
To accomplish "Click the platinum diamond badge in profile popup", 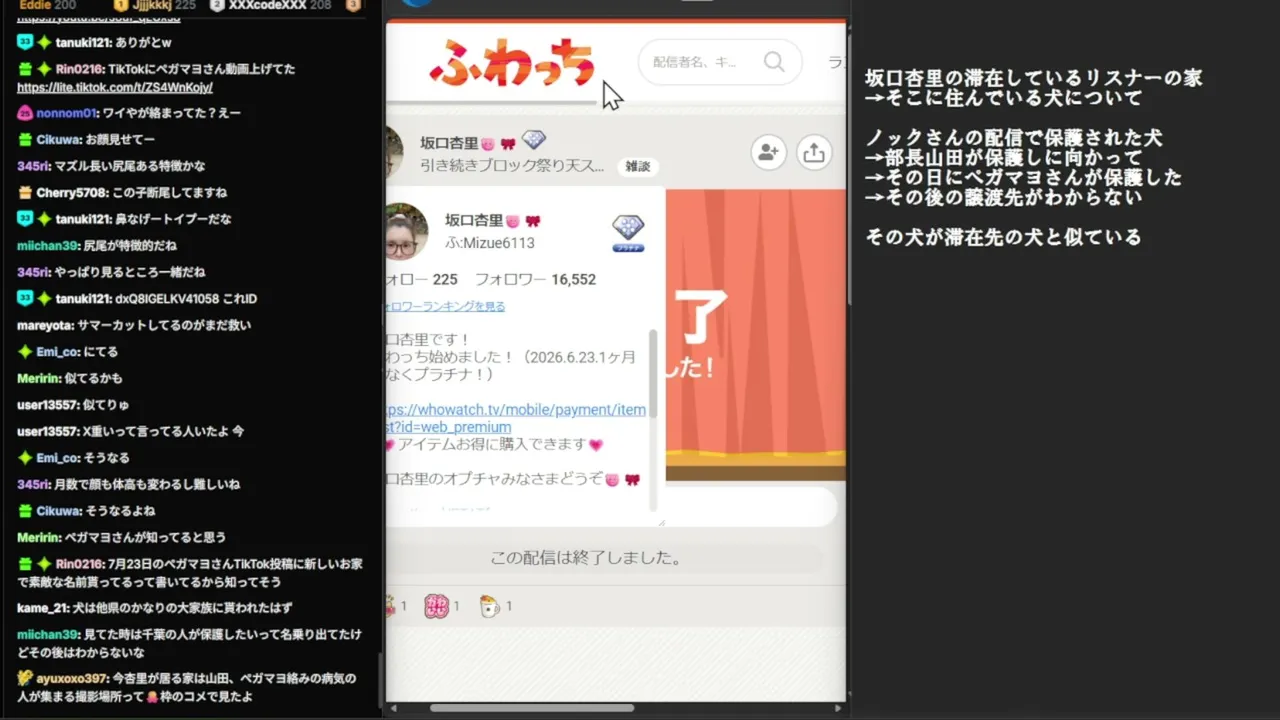I will (628, 233).
